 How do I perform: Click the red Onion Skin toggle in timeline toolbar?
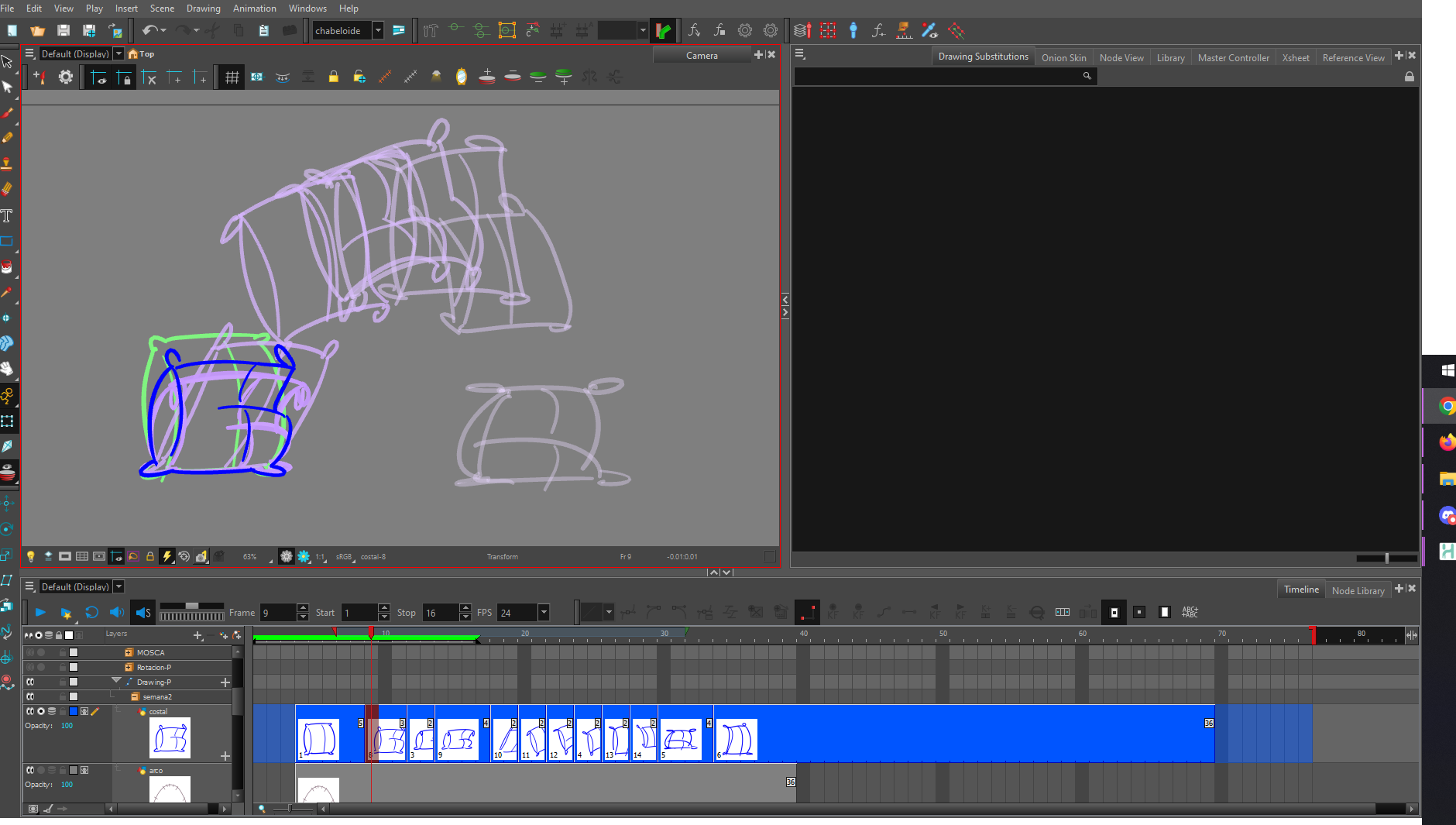[x=807, y=612]
